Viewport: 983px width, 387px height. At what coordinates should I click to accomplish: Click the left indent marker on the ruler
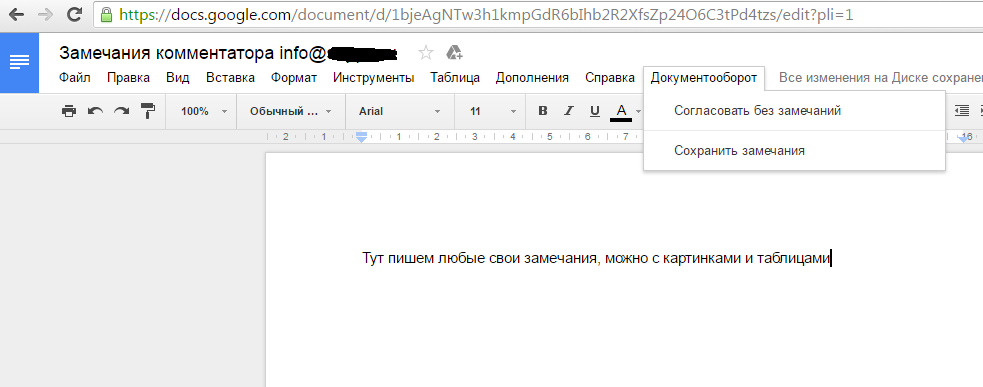[x=361, y=137]
